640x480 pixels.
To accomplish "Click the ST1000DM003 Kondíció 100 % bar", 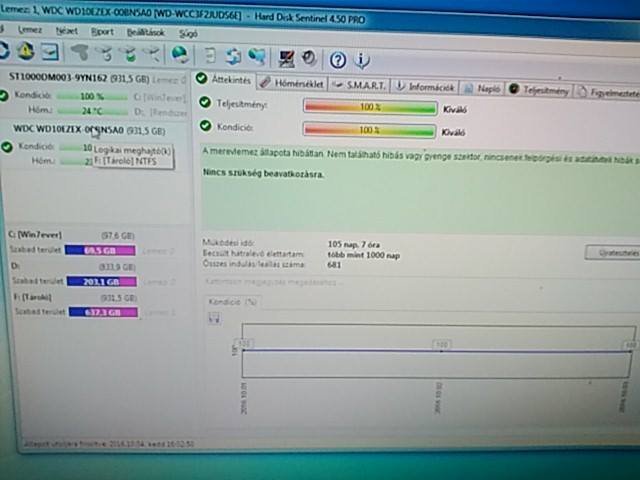I will tap(92, 97).
